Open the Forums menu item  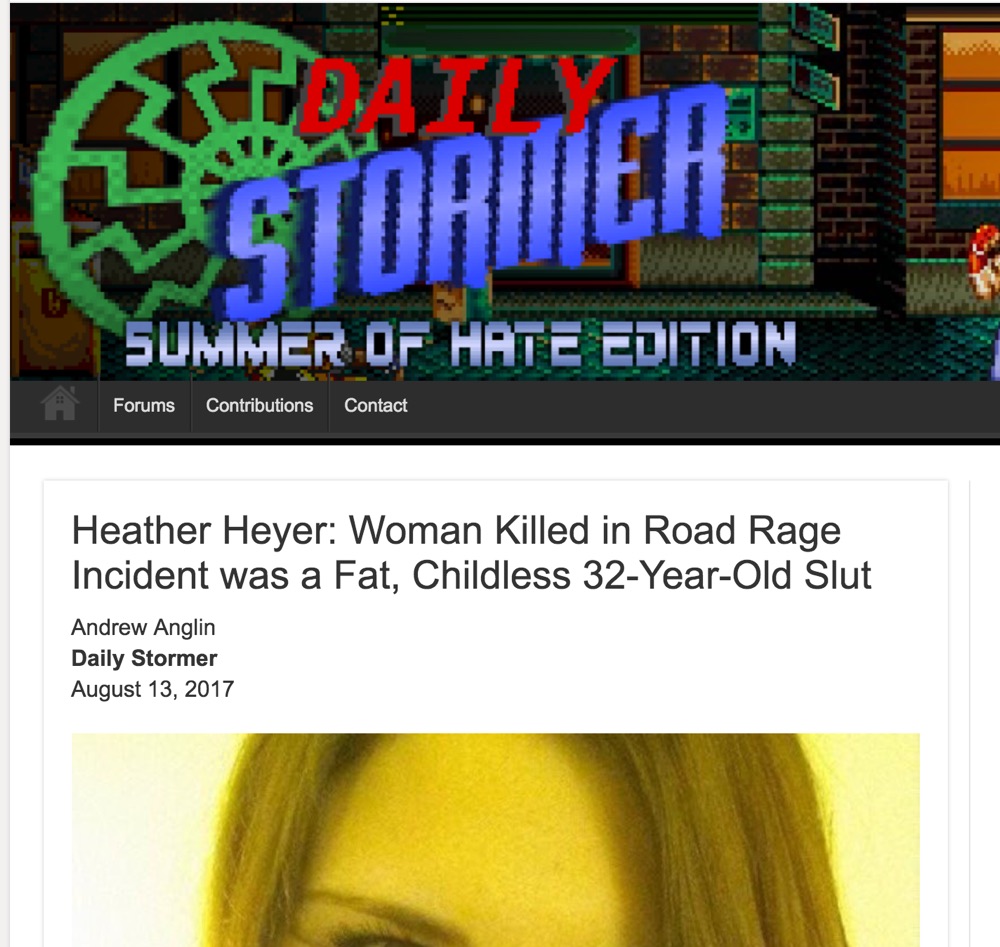point(144,406)
